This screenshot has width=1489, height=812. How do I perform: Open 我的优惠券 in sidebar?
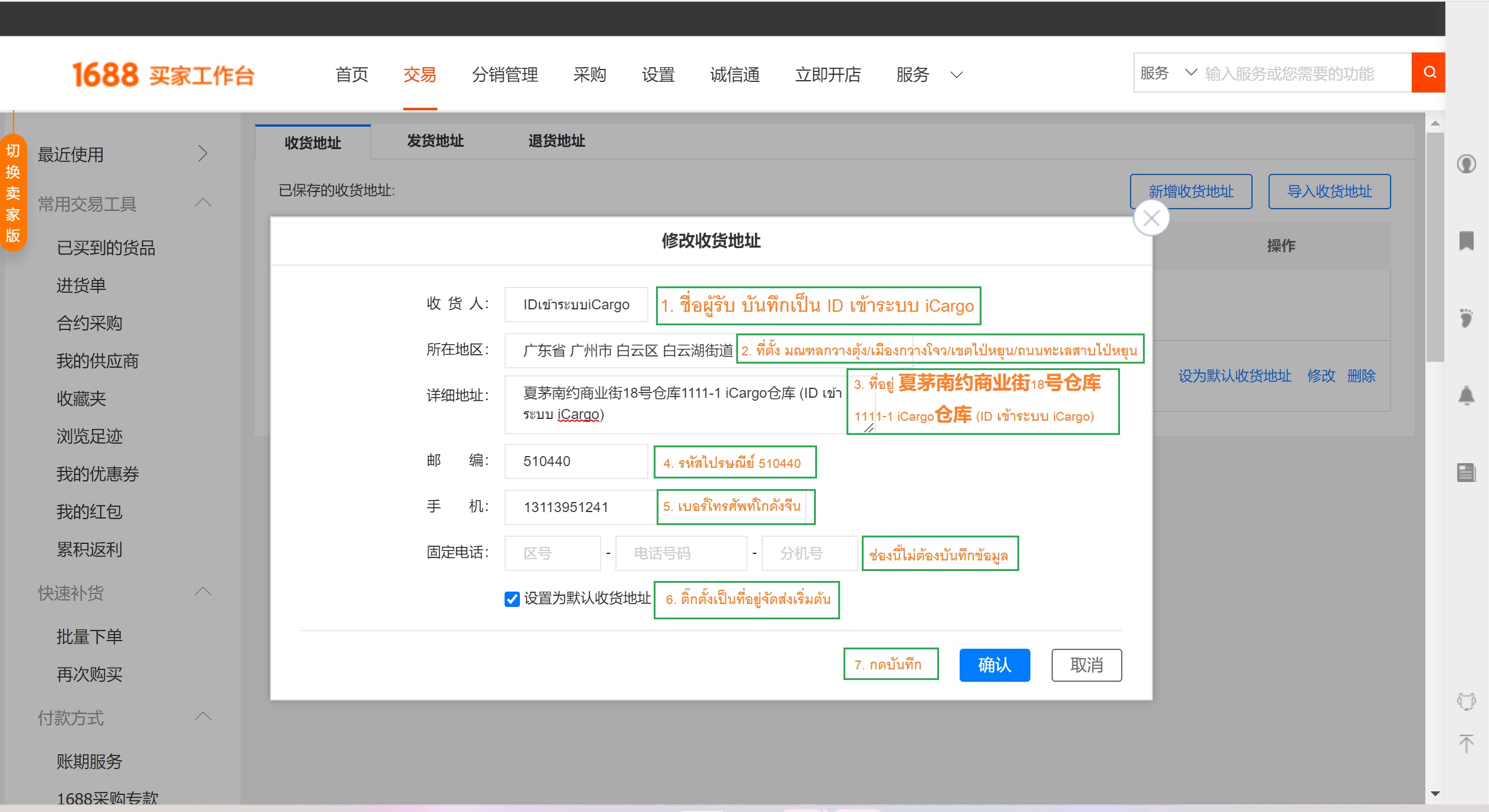pyautogui.click(x=97, y=474)
